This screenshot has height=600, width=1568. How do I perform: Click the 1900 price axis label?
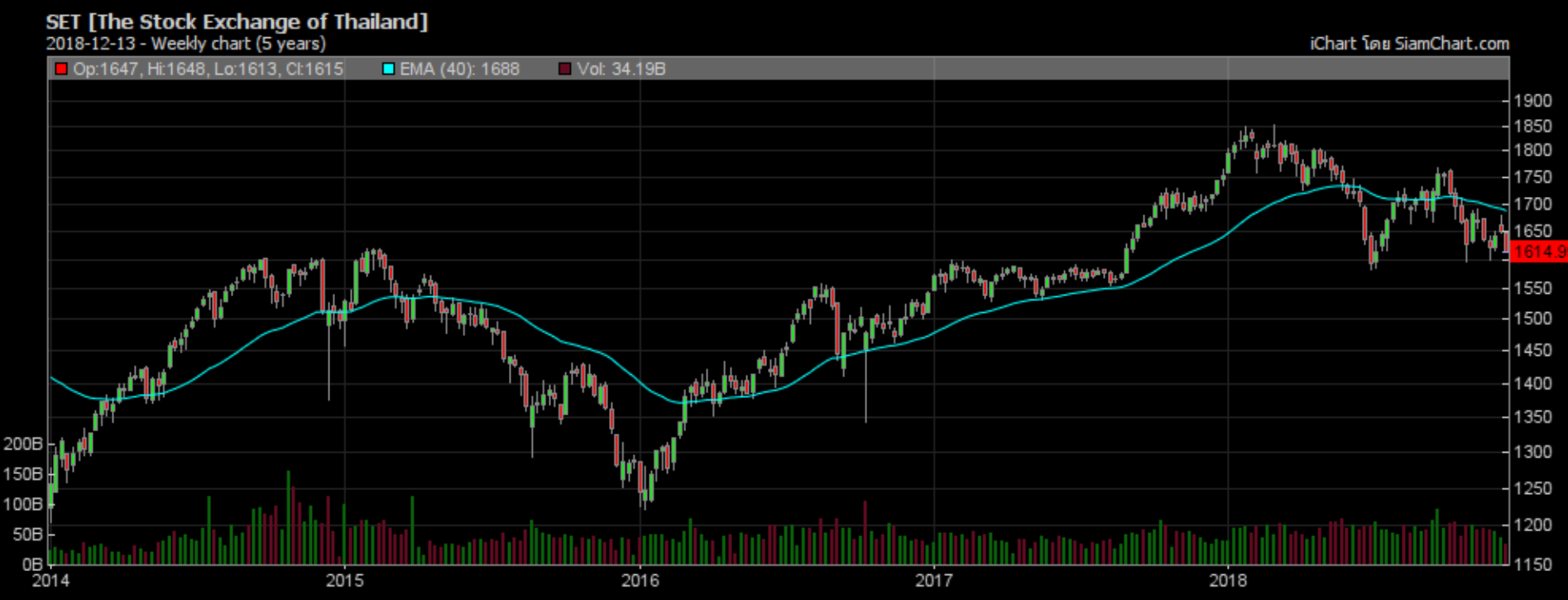tap(1532, 101)
